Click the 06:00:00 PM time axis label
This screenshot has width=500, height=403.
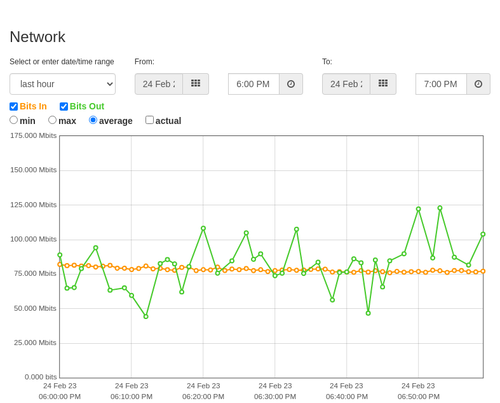point(60,397)
